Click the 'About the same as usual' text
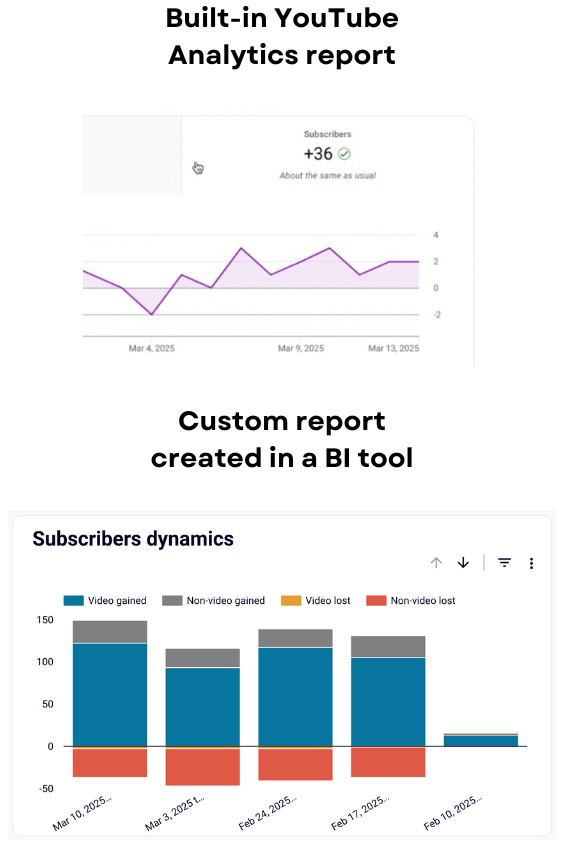 point(327,176)
